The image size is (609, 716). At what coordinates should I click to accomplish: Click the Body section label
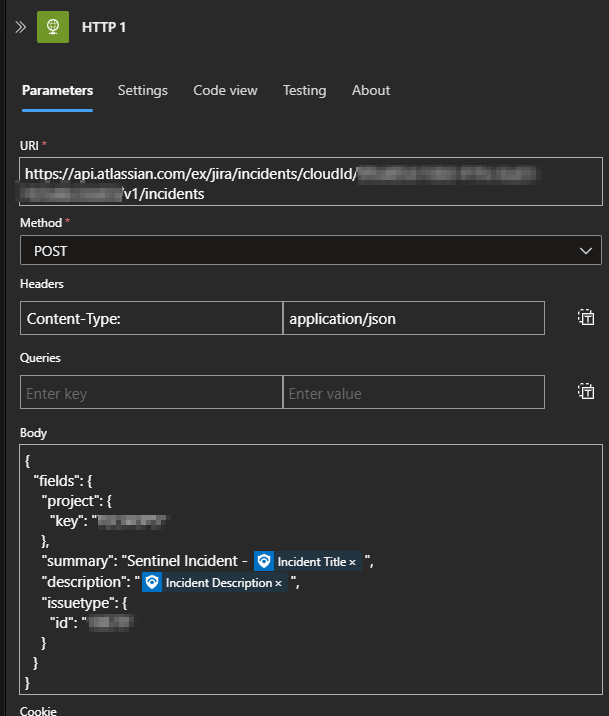(x=33, y=433)
